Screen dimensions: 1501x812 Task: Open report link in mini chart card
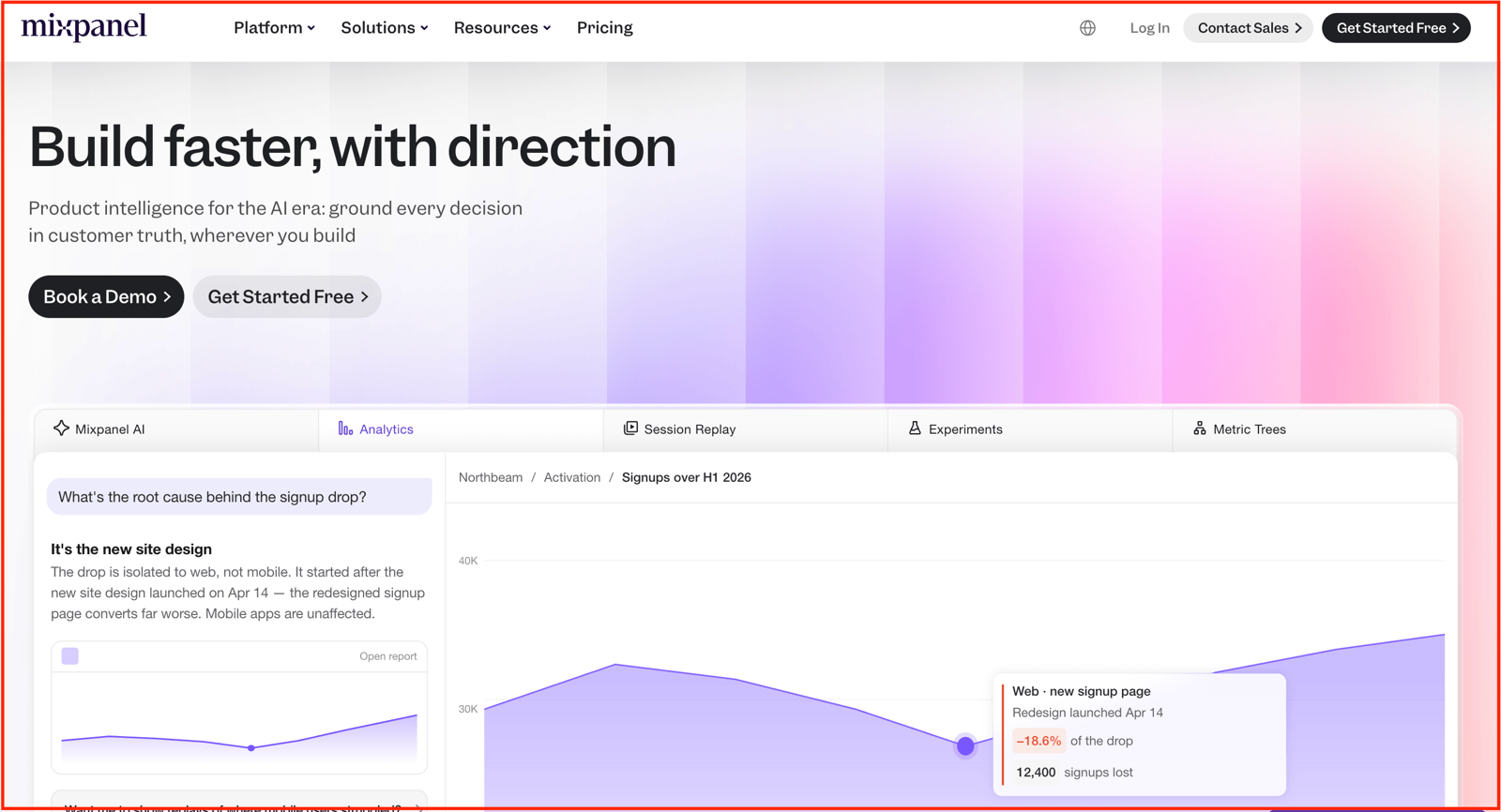point(387,656)
